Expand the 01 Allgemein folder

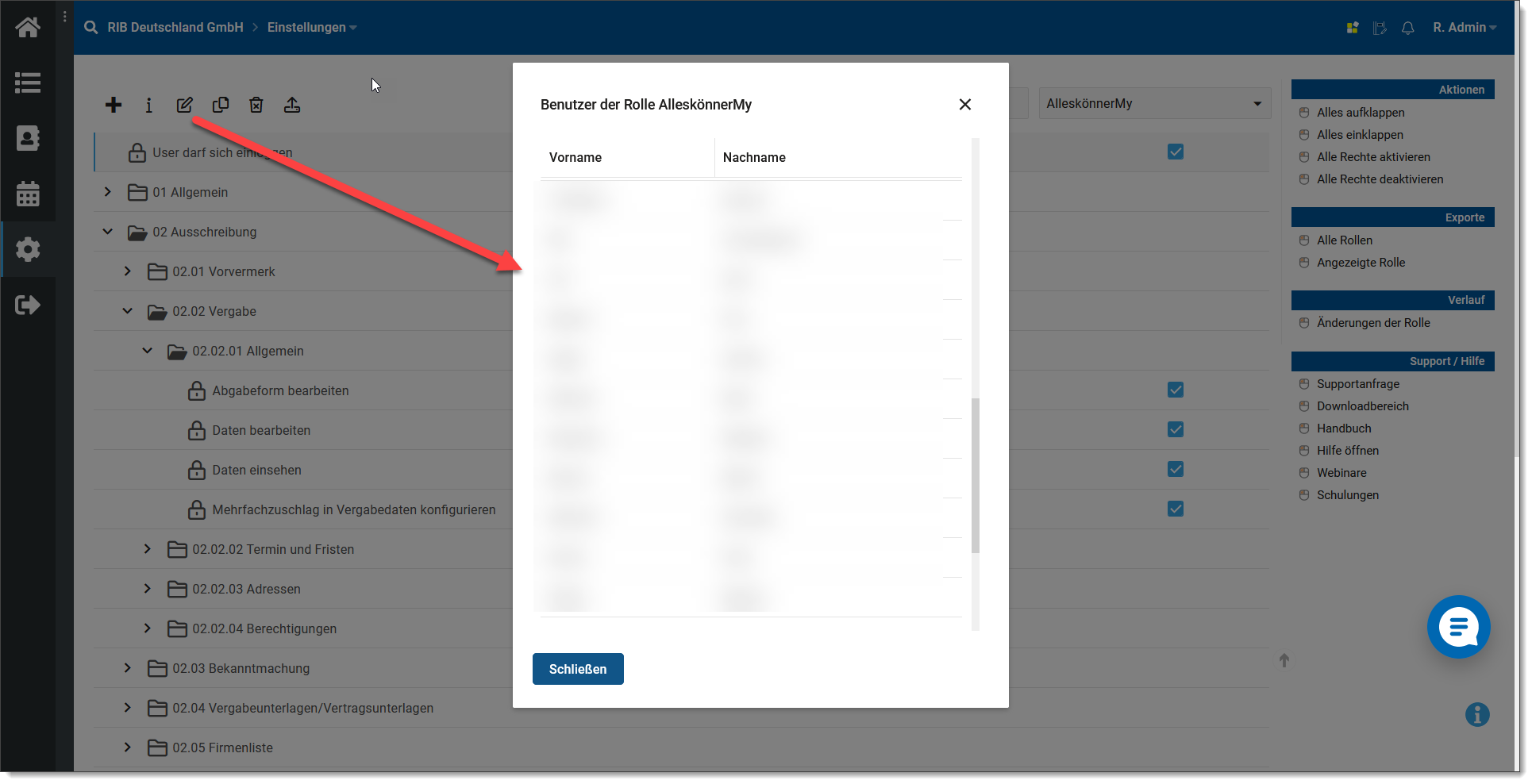[x=108, y=192]
